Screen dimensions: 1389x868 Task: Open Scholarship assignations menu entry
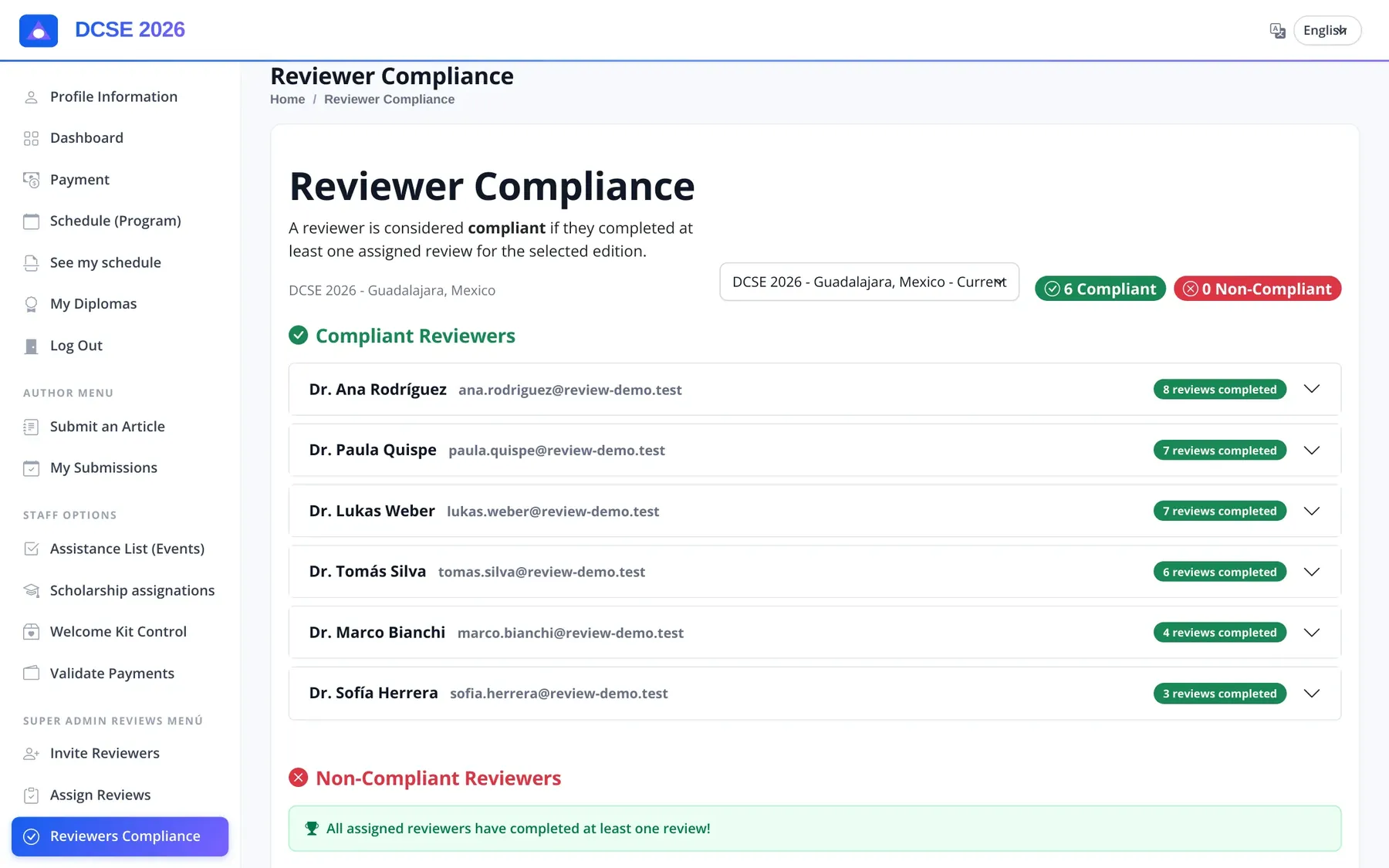[x=120, y=590]
